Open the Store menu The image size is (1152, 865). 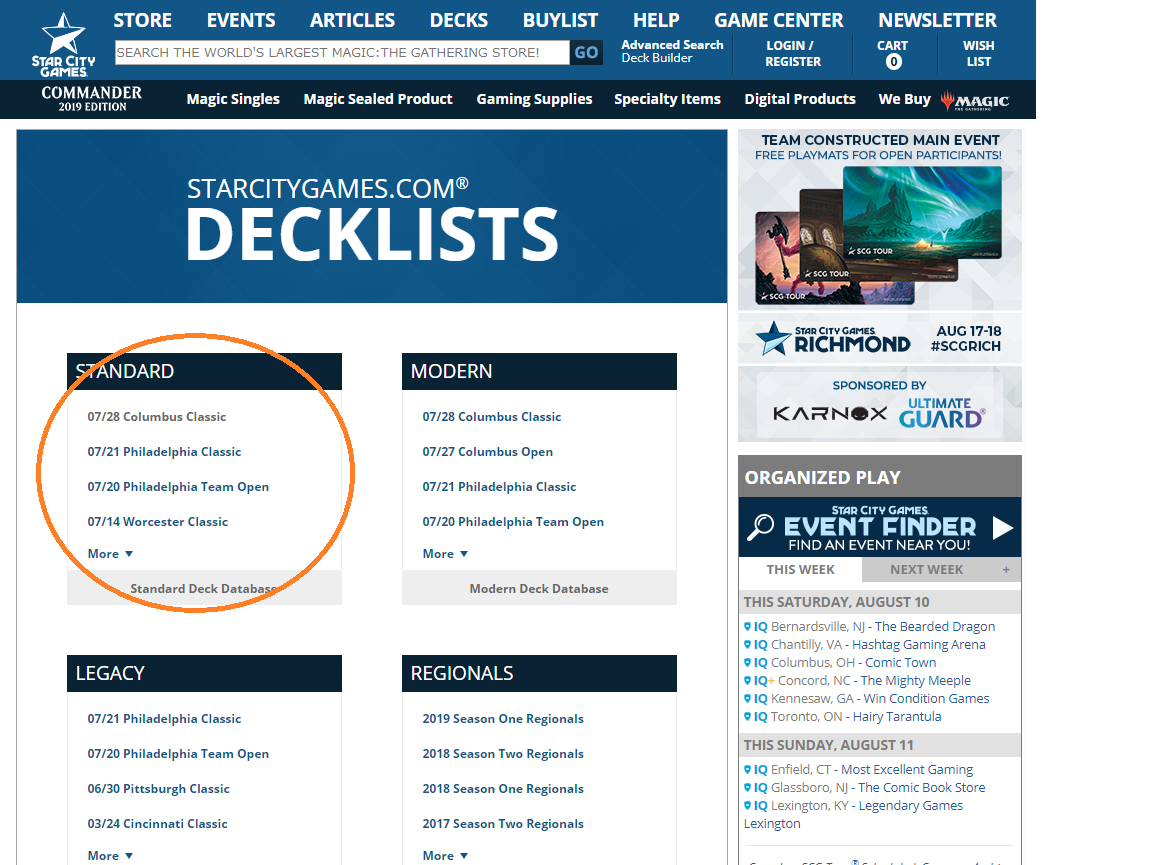[x=143, y=21]
